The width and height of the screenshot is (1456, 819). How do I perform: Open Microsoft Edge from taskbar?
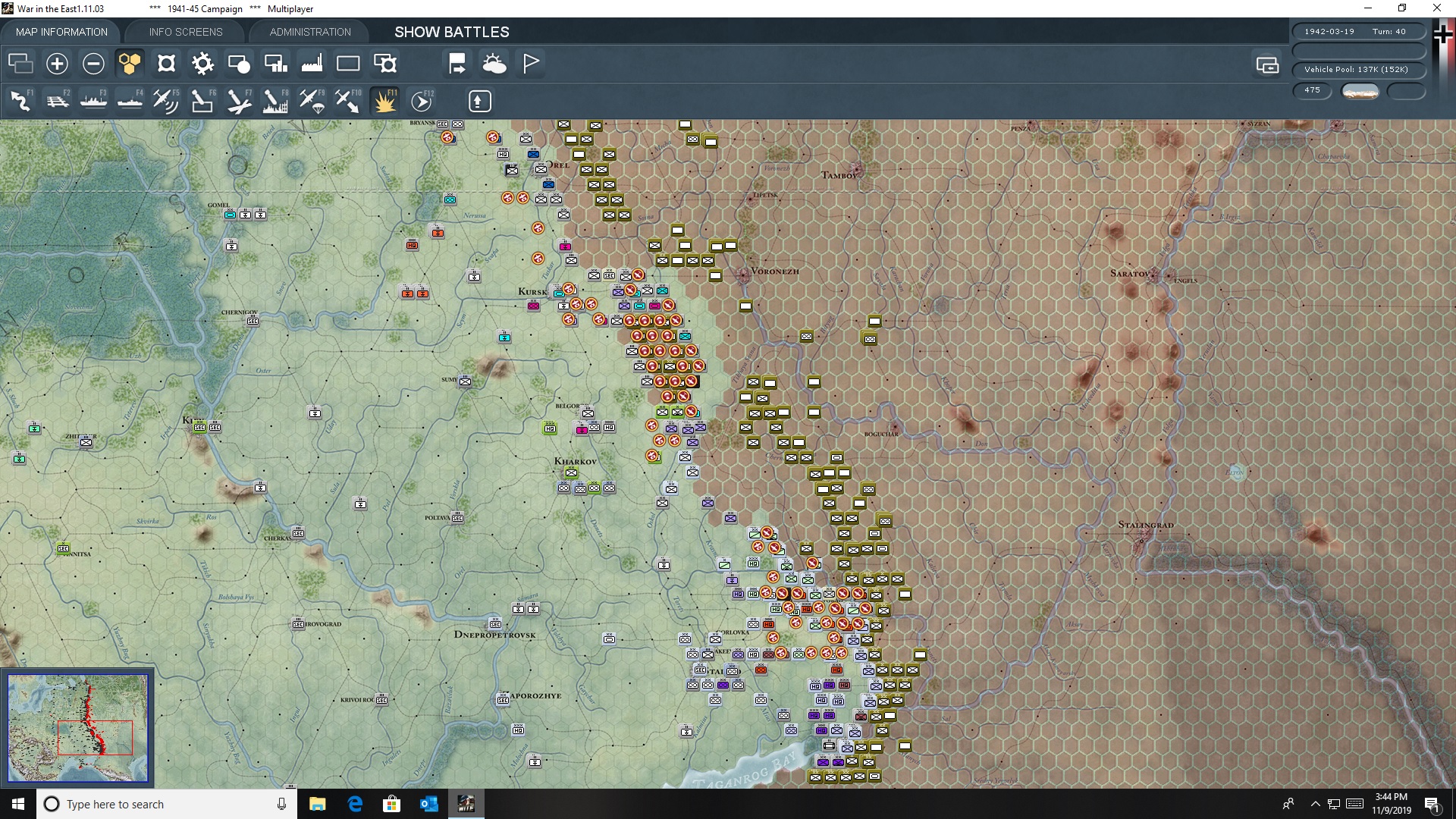pos(354,804)
